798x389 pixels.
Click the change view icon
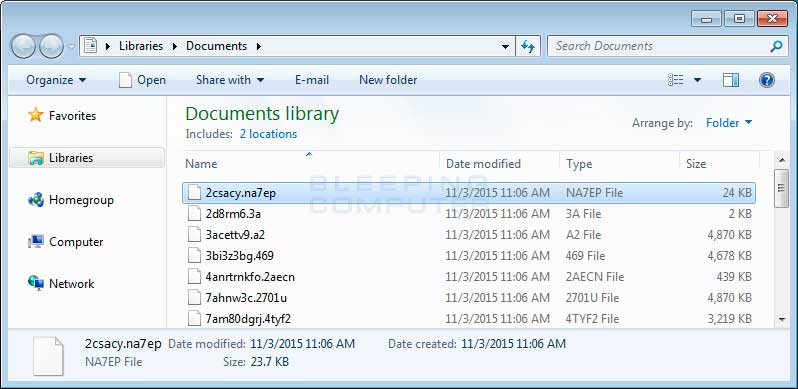pos(676,80)
